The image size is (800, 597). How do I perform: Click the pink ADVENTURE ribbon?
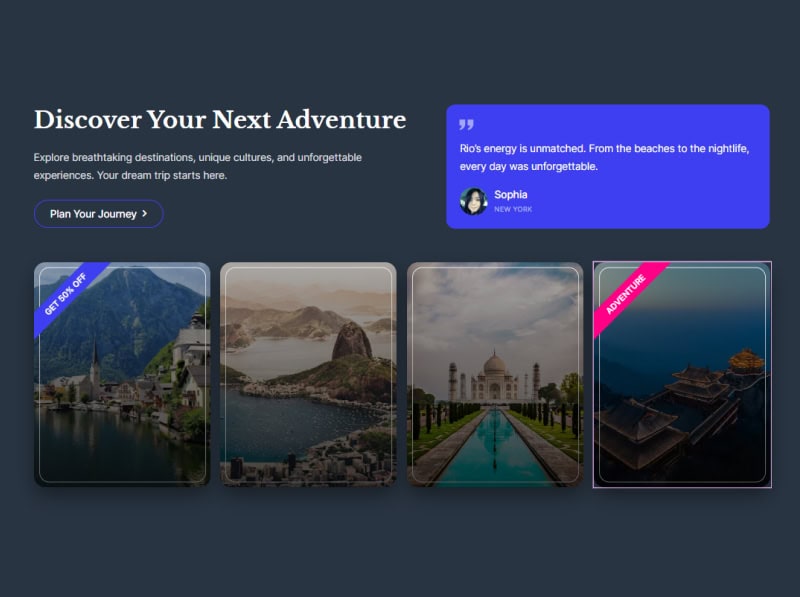tap(627, 294)
